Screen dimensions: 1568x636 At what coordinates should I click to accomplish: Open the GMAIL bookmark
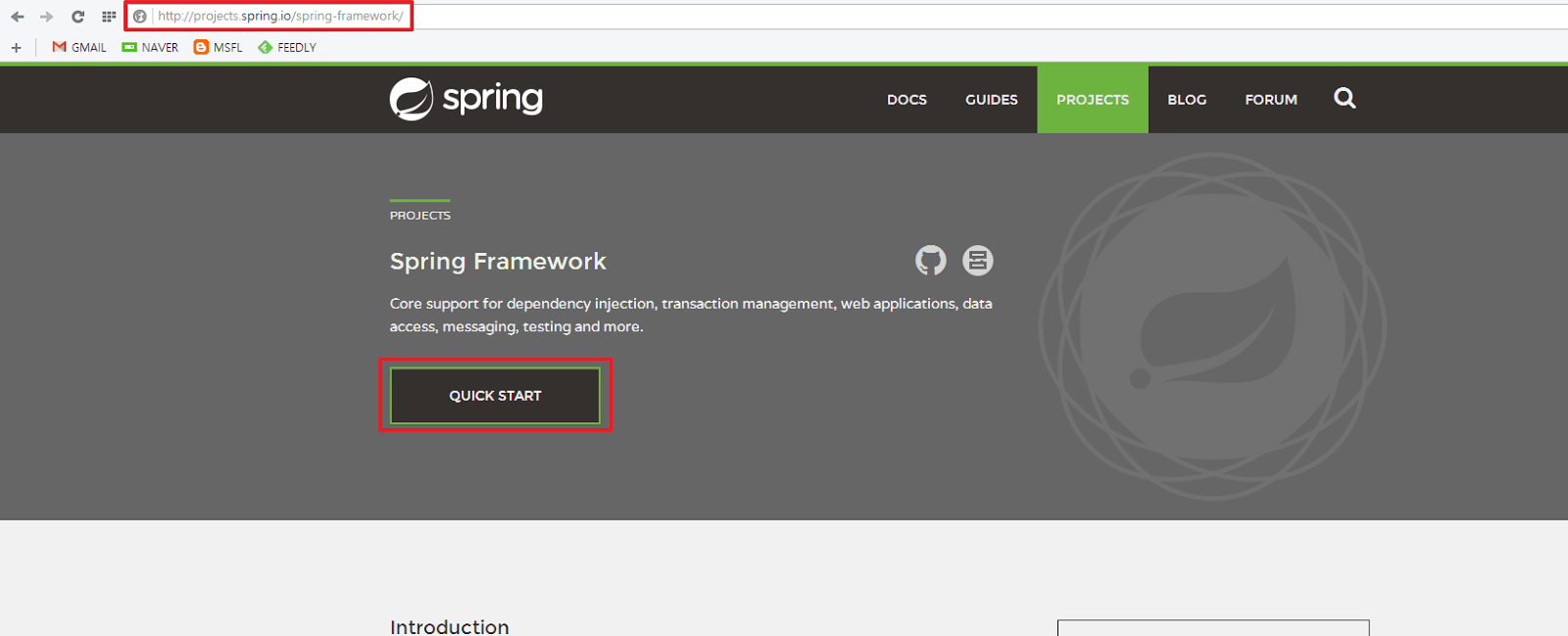click(79, 47)
